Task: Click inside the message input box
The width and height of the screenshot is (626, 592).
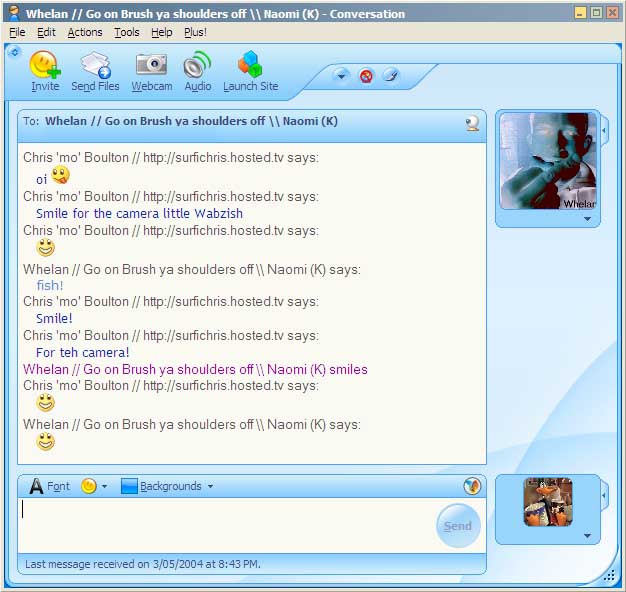Action: (228, 525)
